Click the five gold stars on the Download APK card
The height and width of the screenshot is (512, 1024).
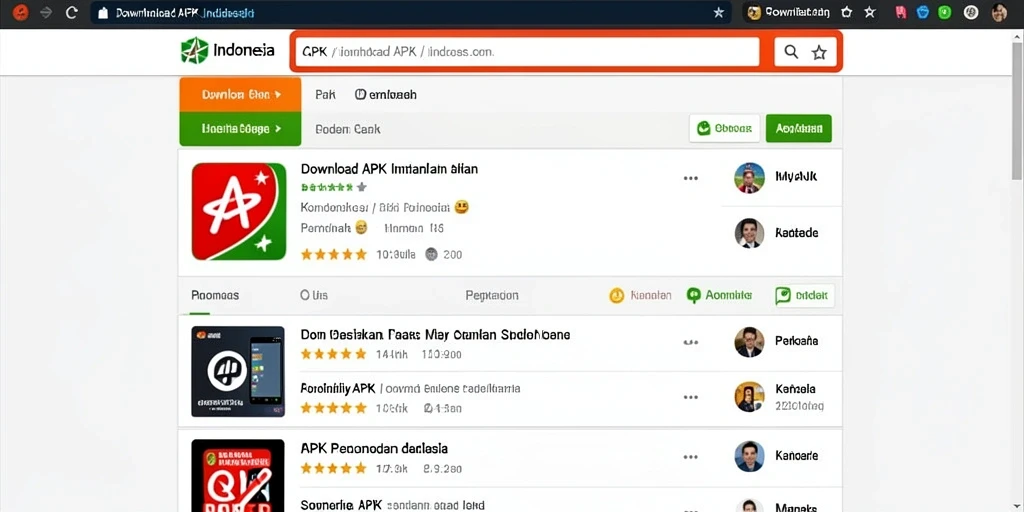pyautogui.click(x=334, y=255)
